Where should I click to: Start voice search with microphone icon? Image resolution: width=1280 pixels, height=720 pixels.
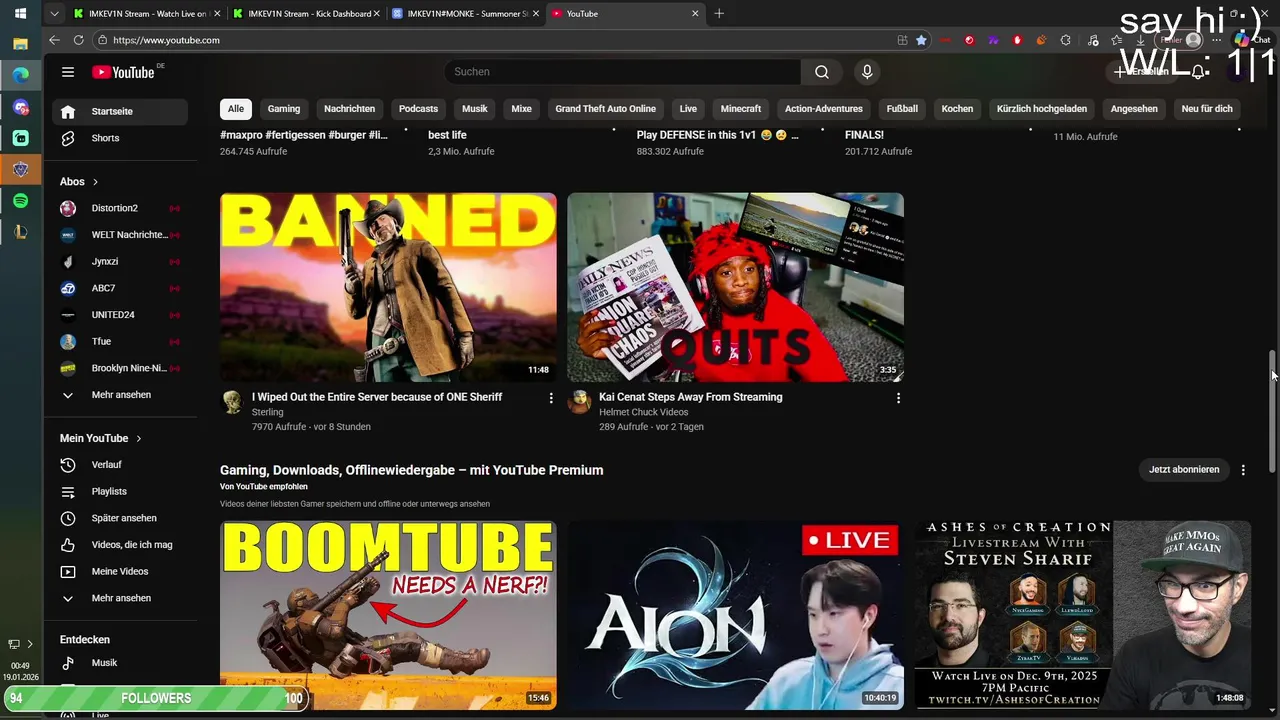point(867,72)
